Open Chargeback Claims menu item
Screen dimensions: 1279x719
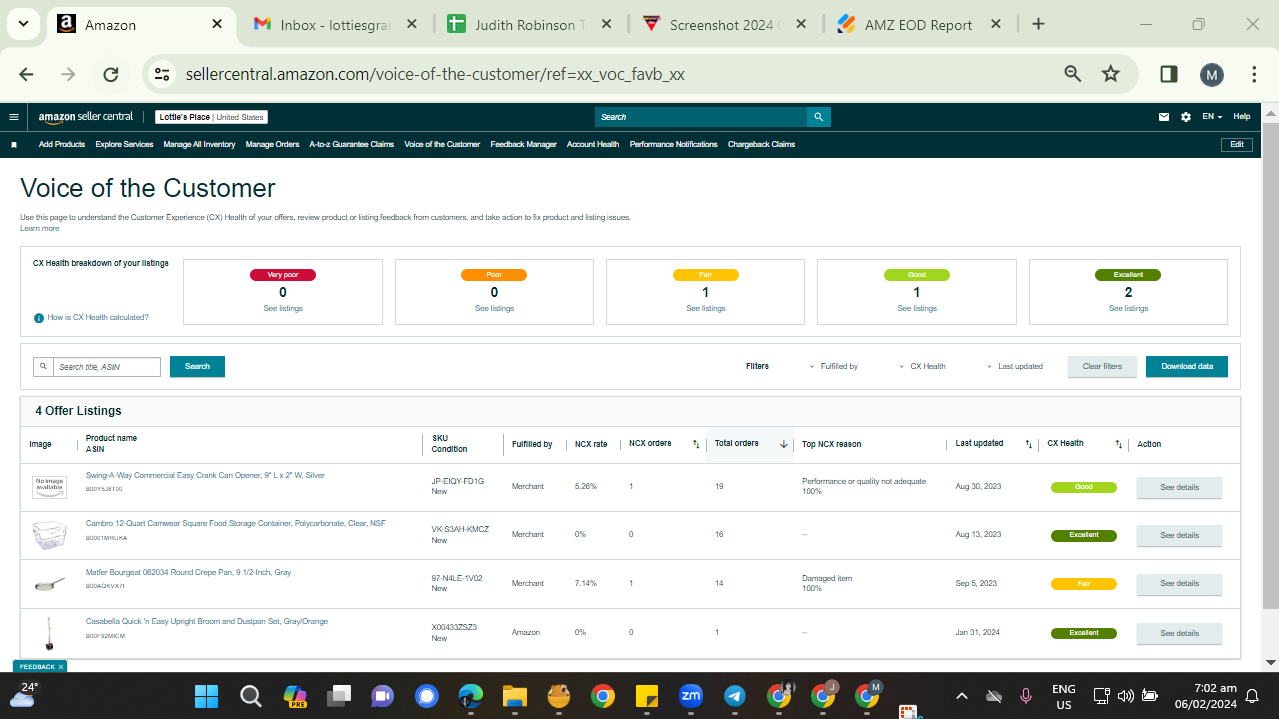click(x=761, y=145)
